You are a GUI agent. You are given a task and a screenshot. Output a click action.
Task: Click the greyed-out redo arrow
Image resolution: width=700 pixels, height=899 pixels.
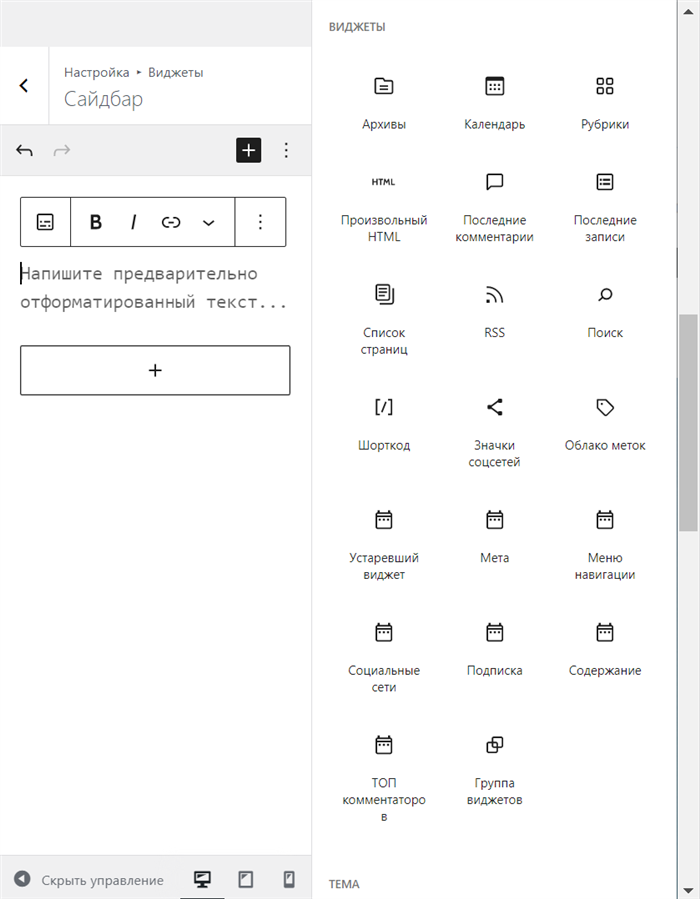click(x=61, y=150)
